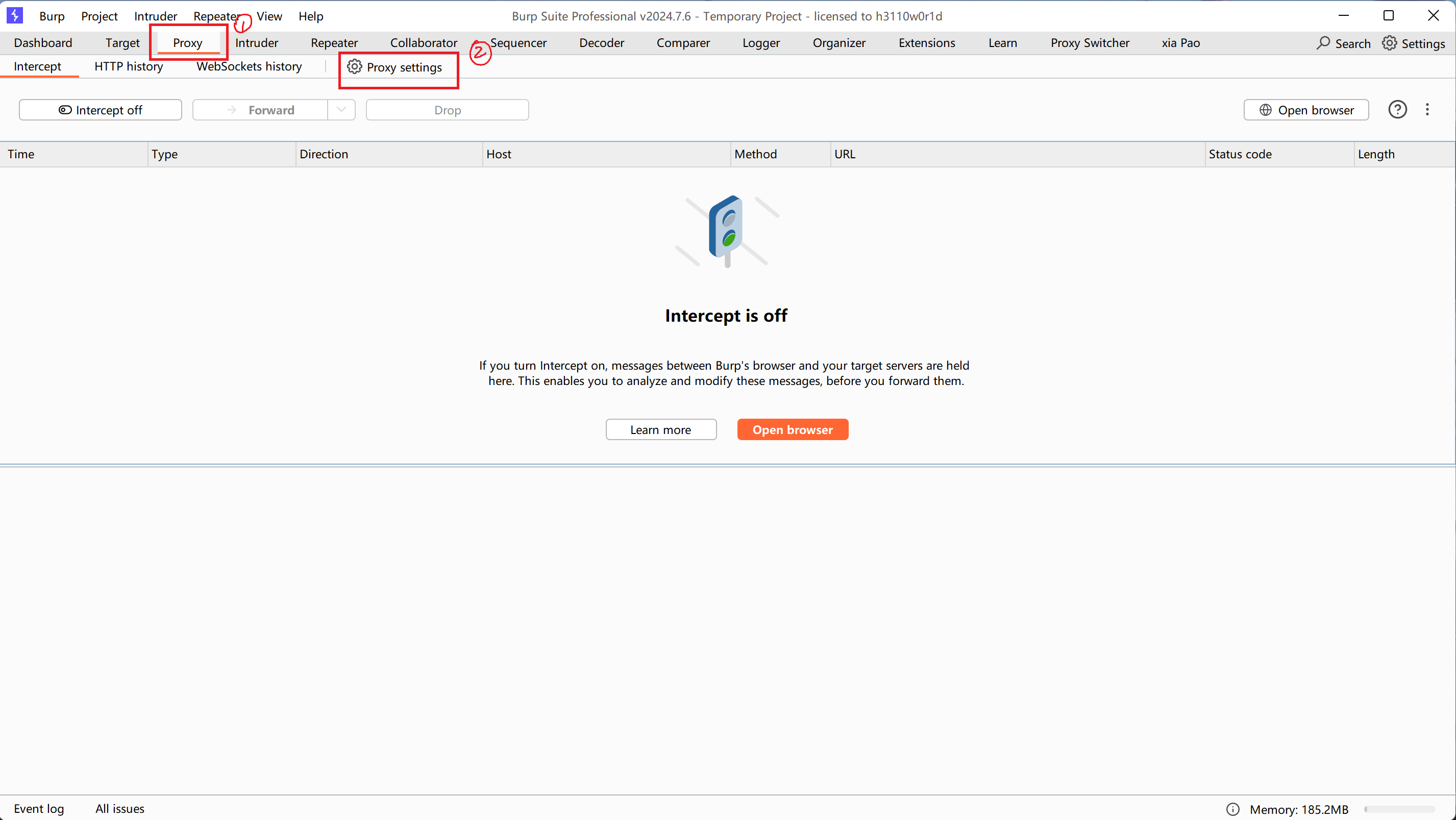Expand the Forward dropdown arrow
This screenshot has height=820, width=1456.
341,110
